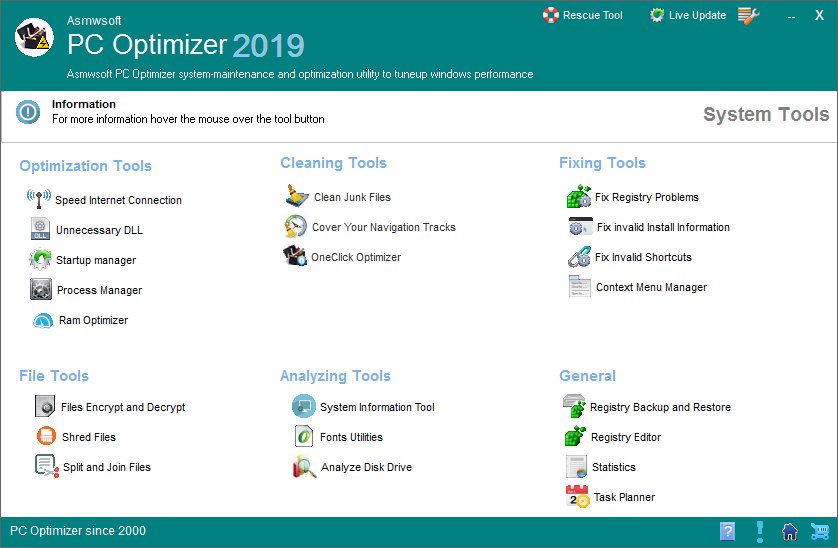Minimize the PC Optimizer window
838x548 pixels.
pyautogui.click(x=791, y=17)
